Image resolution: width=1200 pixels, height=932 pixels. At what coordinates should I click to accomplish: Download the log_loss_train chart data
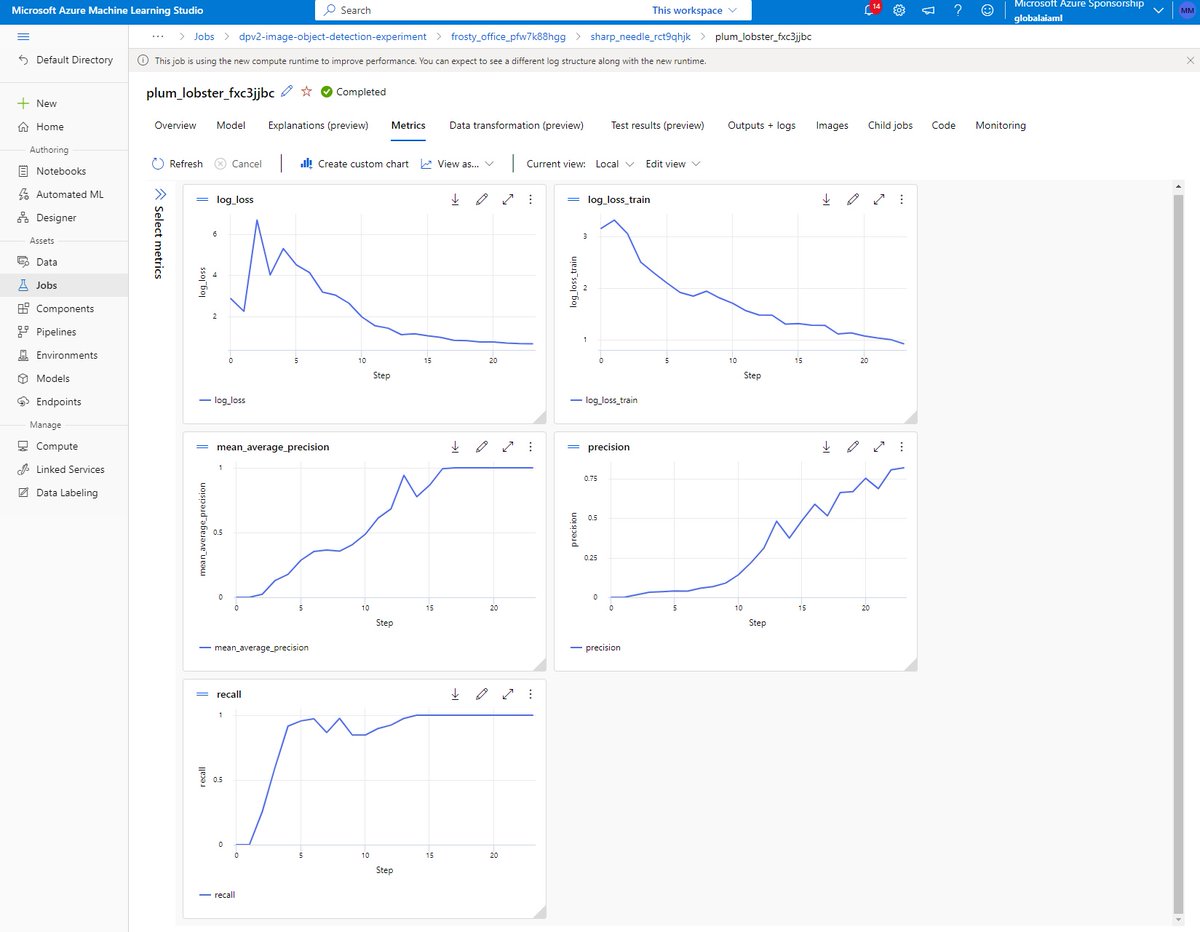click(826, 199)
